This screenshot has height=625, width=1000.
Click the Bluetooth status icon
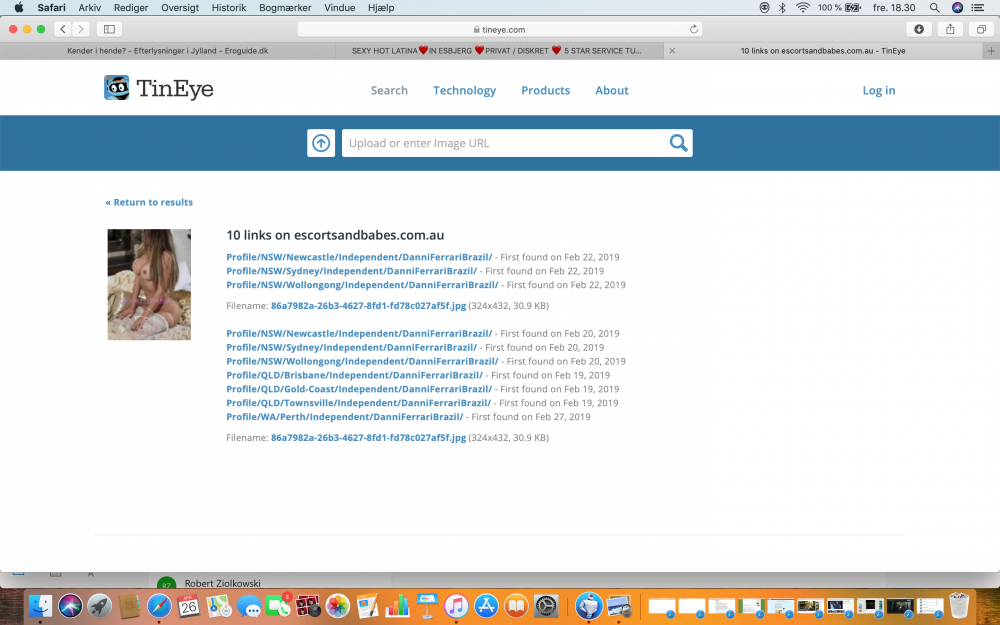[783, 8]
